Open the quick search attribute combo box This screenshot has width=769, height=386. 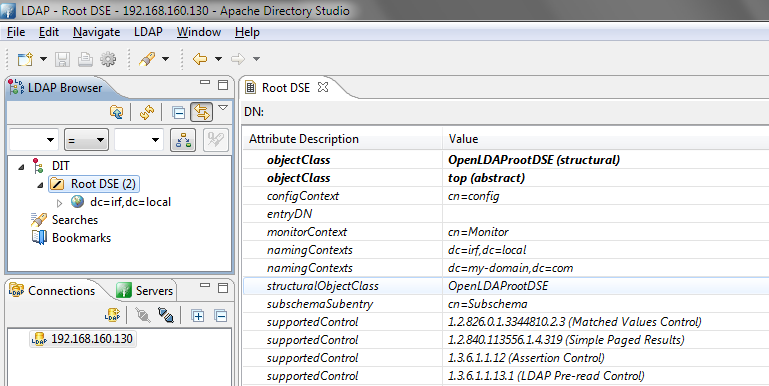point(34,140)
